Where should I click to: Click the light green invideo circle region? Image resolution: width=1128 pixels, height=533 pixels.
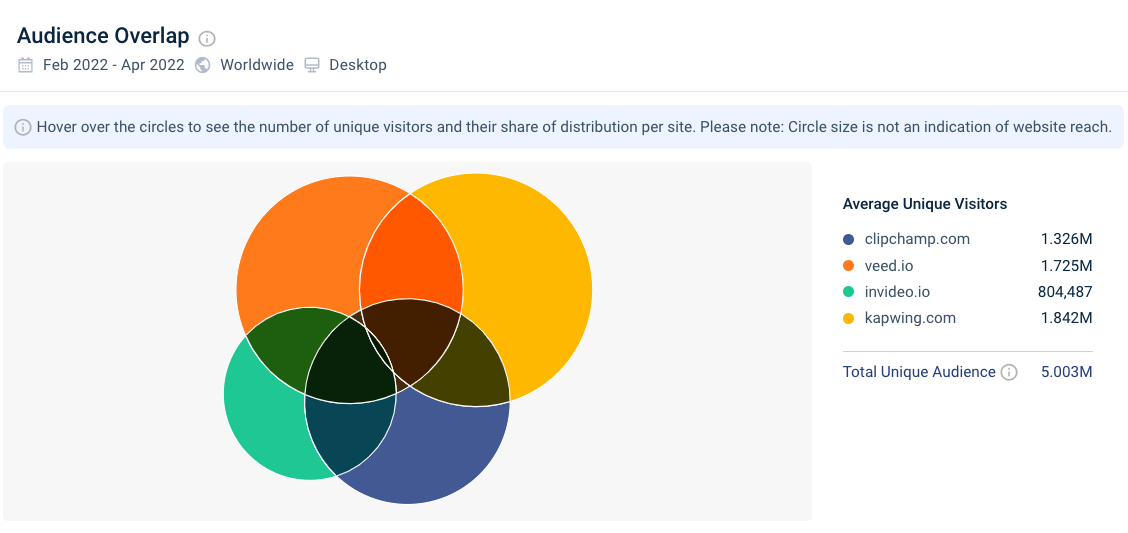tap(263, 424)
